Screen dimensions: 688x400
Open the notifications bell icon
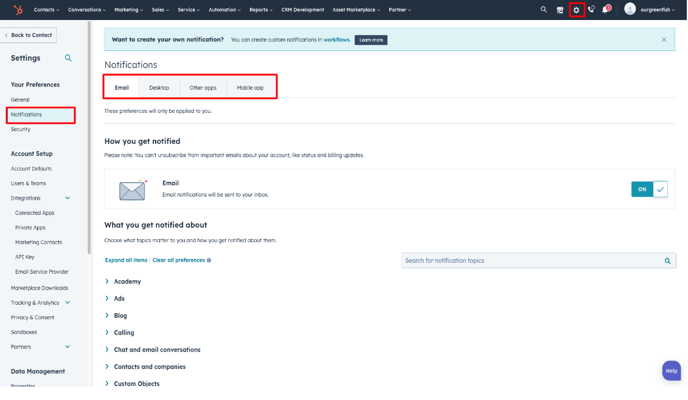[606, 9]
